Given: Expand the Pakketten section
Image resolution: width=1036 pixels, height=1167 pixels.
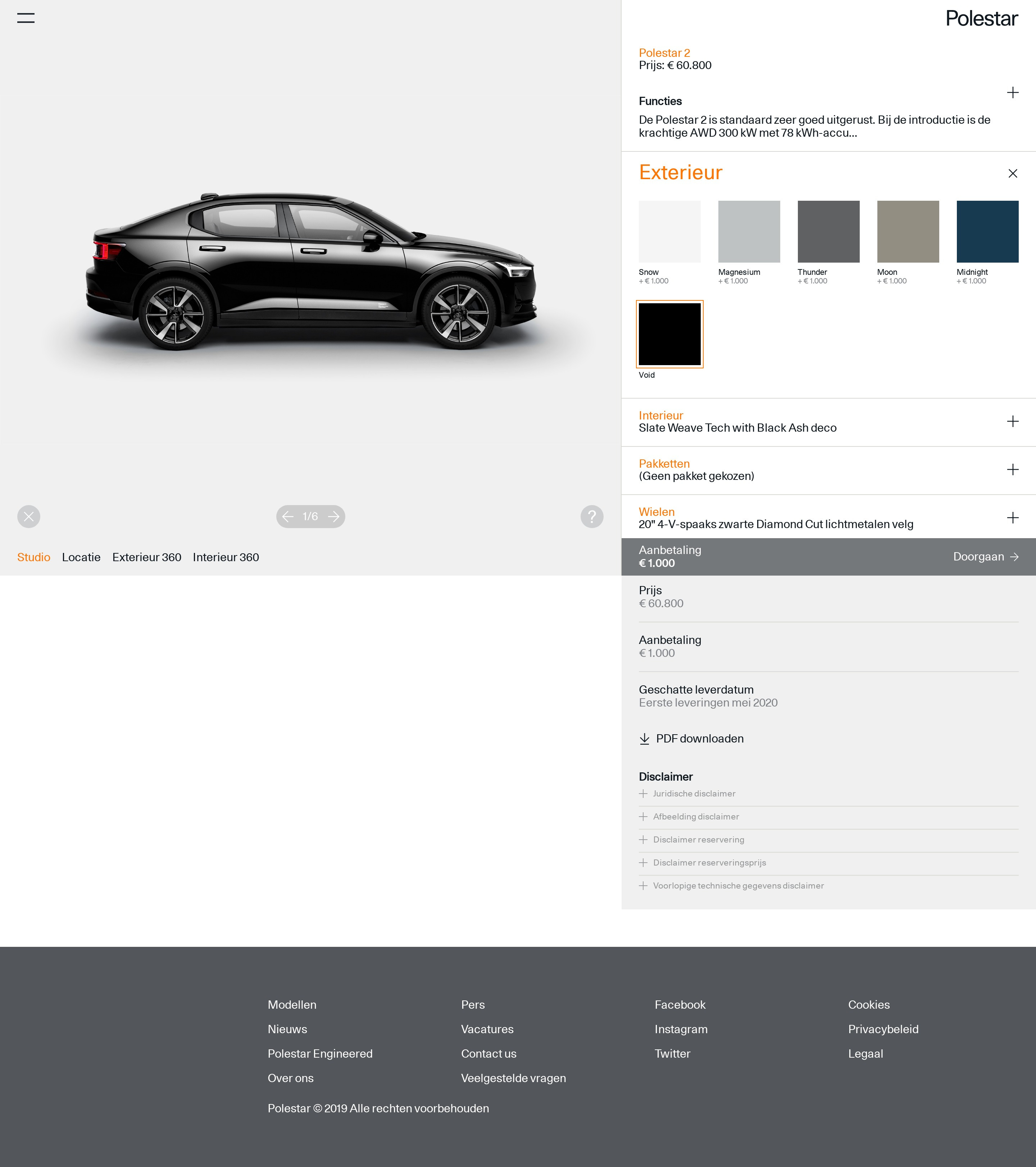Looking at the screenshot, I should point(1012,469).
